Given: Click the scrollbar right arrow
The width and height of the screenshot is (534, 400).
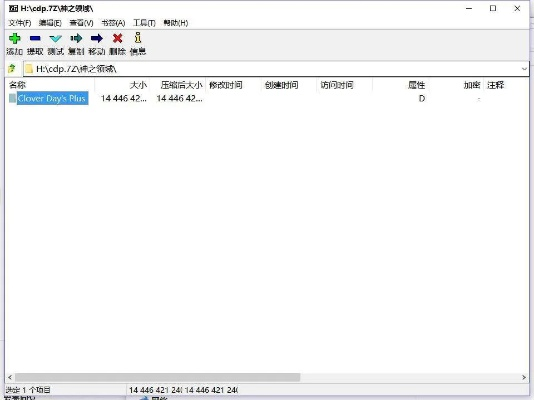Looking at the screenshot, I should [x=524, y=377].
